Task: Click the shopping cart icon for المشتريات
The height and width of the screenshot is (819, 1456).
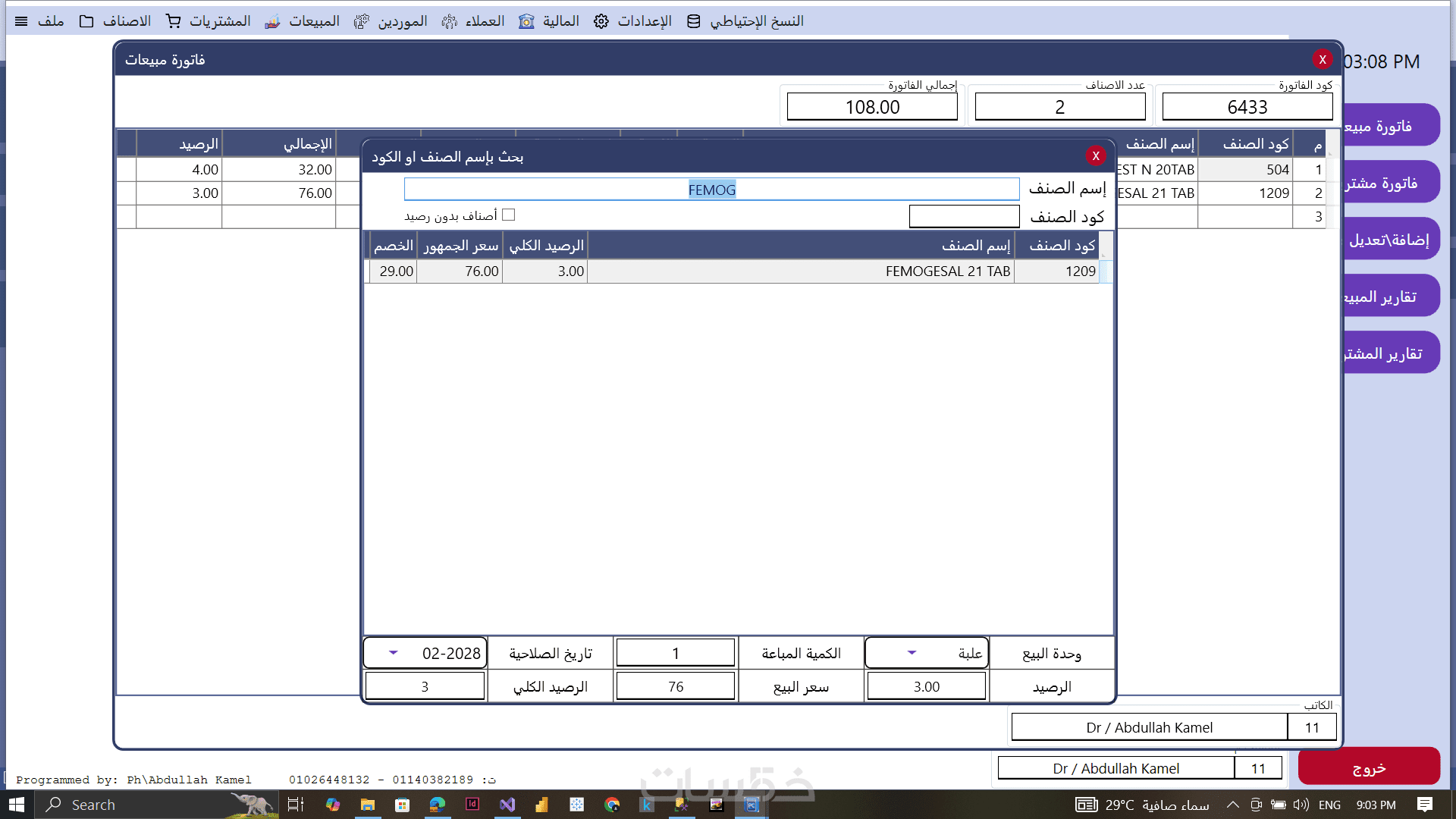Action: (x=174, y=21)
